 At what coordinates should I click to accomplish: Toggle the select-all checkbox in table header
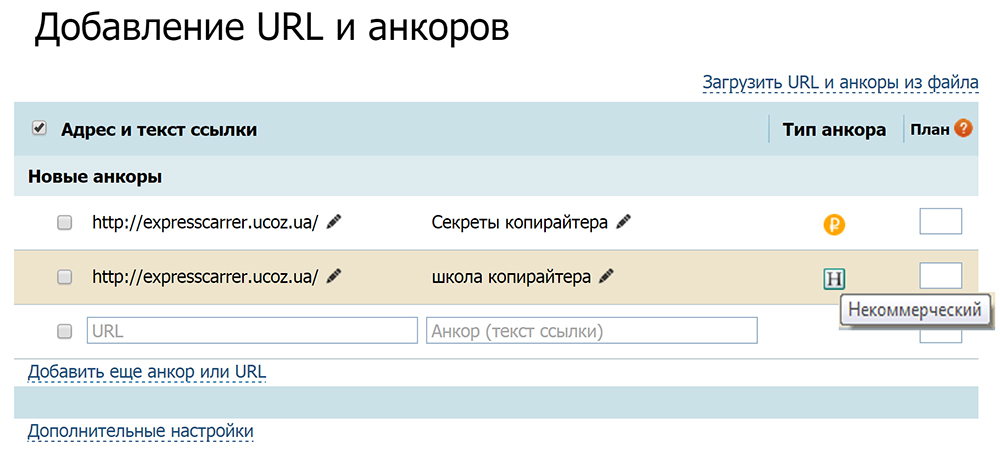[40, 128]
